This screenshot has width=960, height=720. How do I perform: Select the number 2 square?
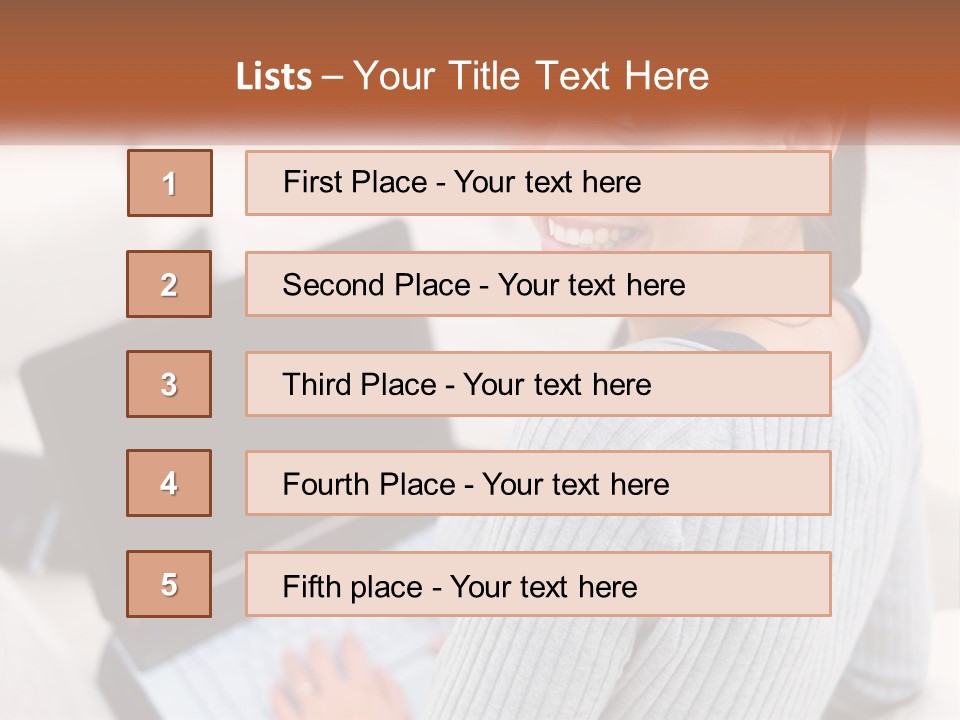coord(169,284)
